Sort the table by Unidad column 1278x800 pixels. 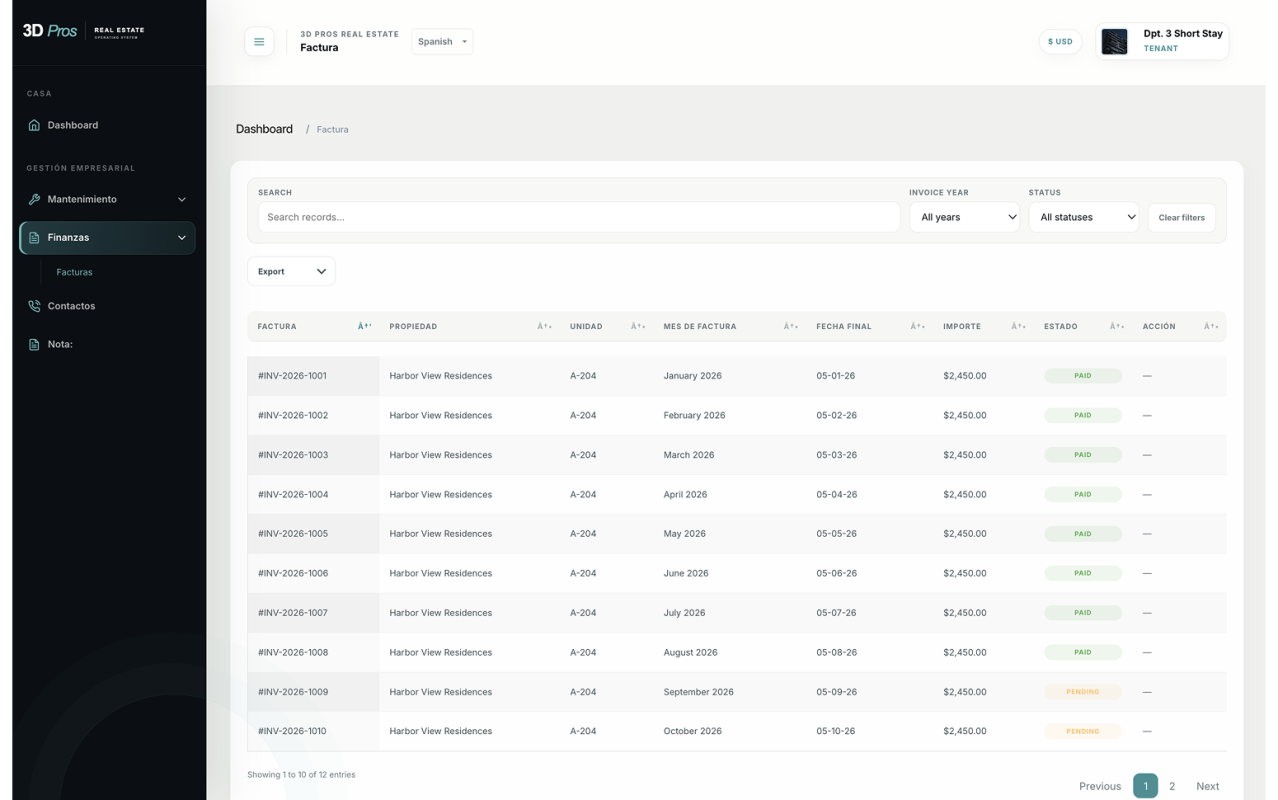click(638, 326)
